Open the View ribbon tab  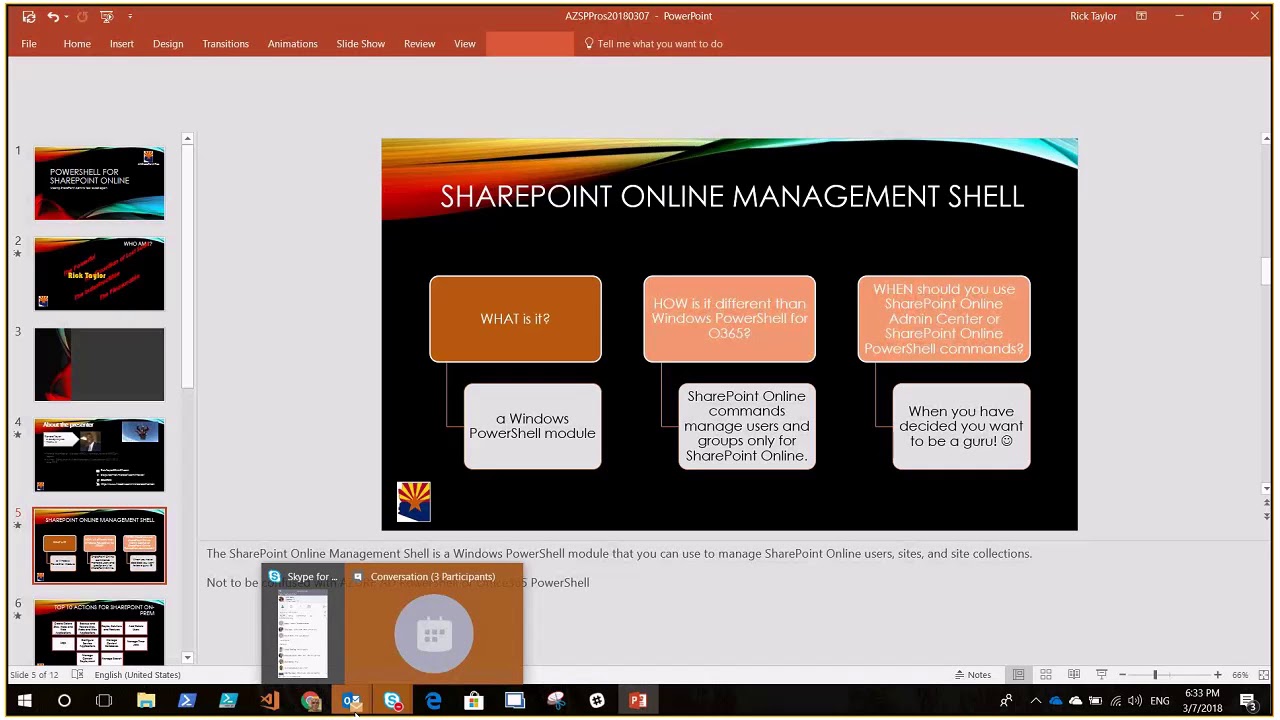pos(465,44)
